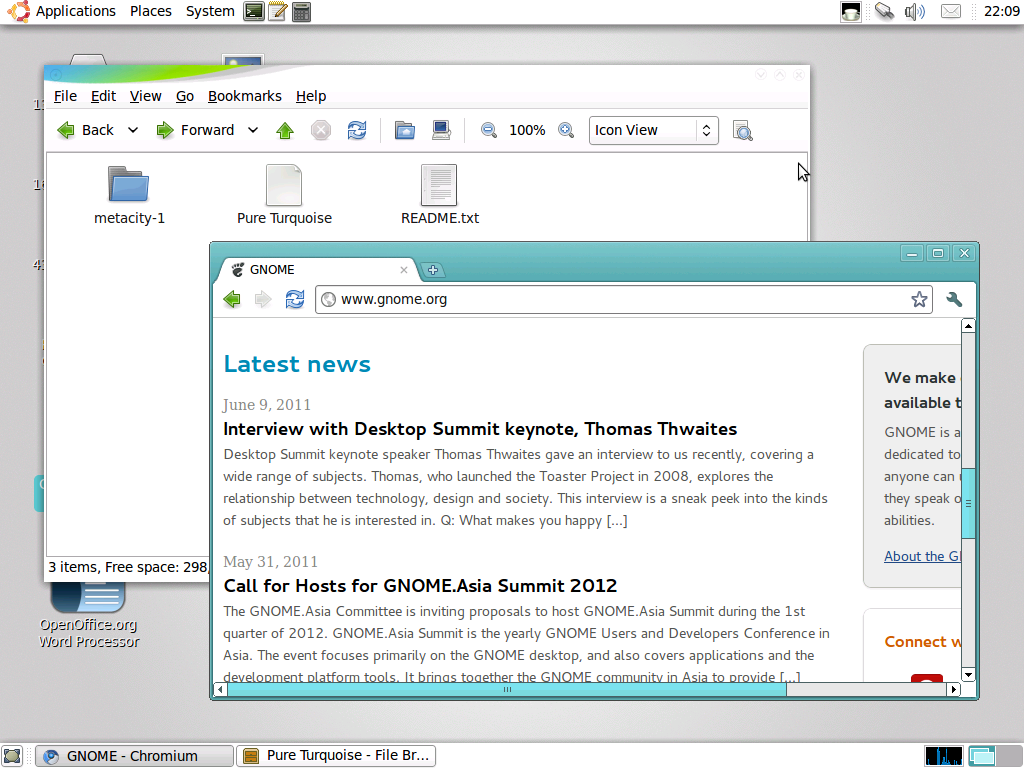Screen dimensions: 1024x768
Task: Click the vertical scrollbar down arrow in Chromium
Action: 968,675
